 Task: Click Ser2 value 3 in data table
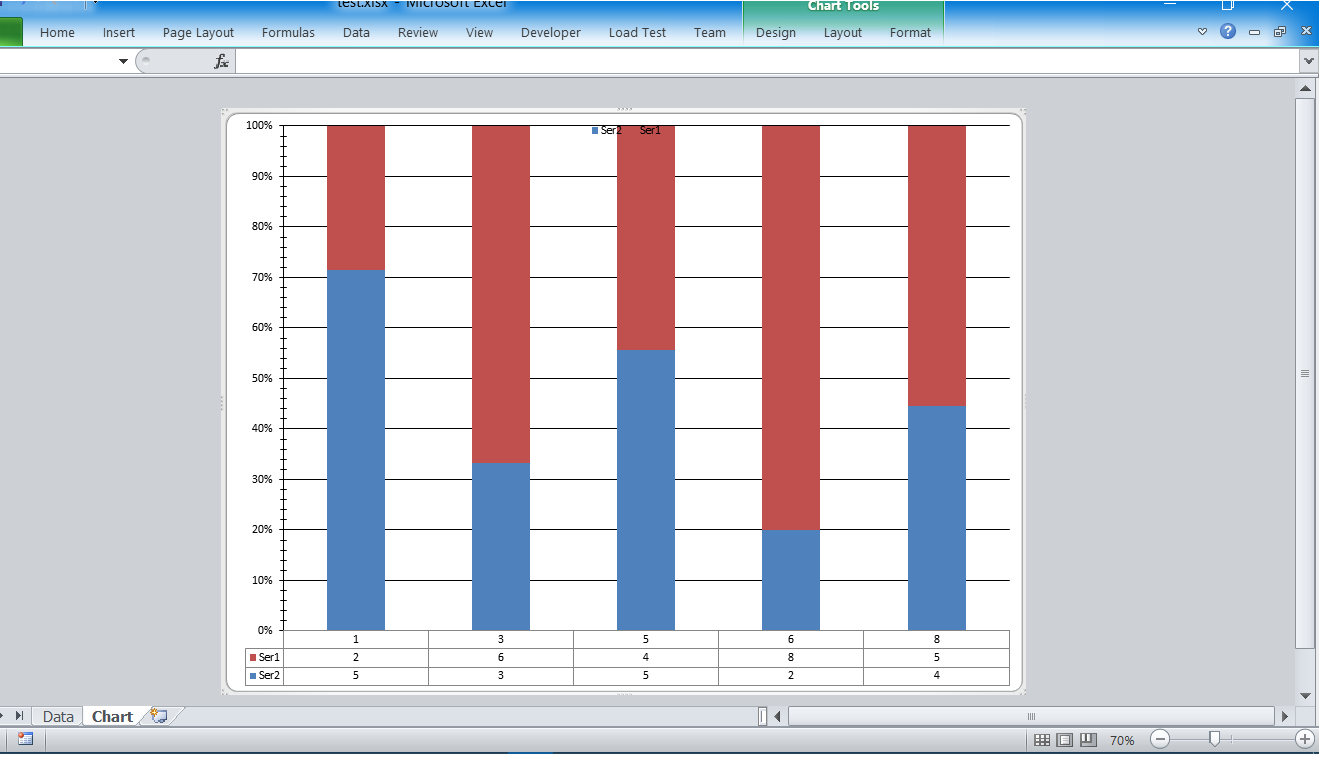coord(501,676)
